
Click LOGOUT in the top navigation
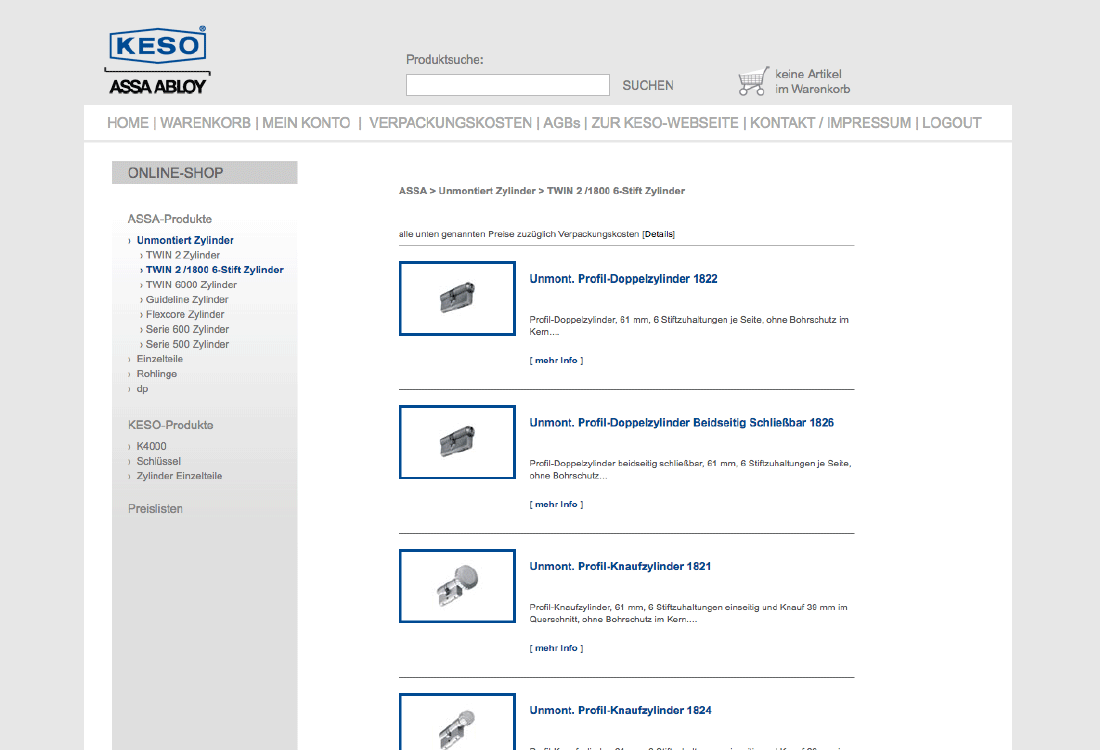(951, 123)
